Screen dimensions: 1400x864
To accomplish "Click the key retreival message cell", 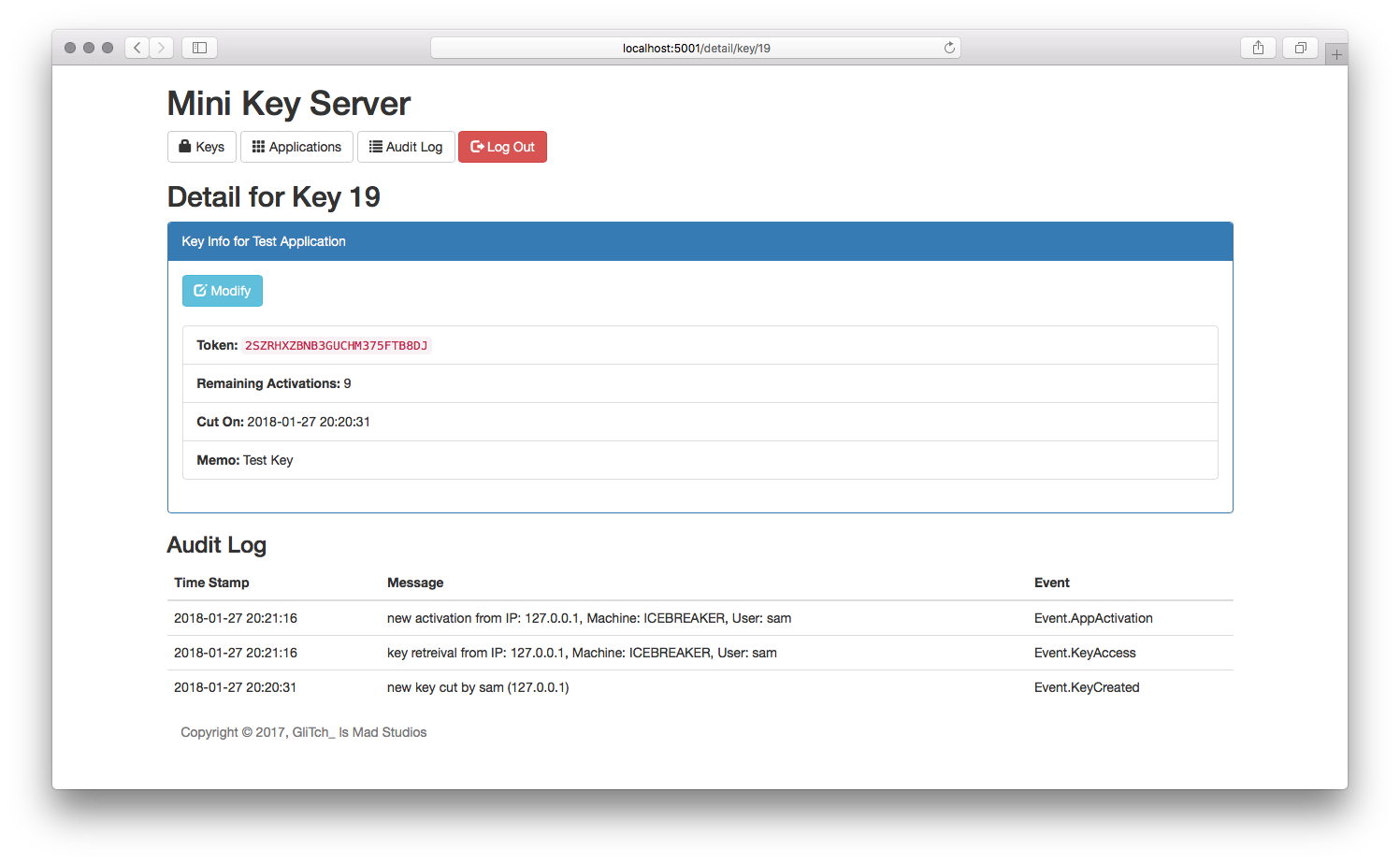I will click(582, 653).
